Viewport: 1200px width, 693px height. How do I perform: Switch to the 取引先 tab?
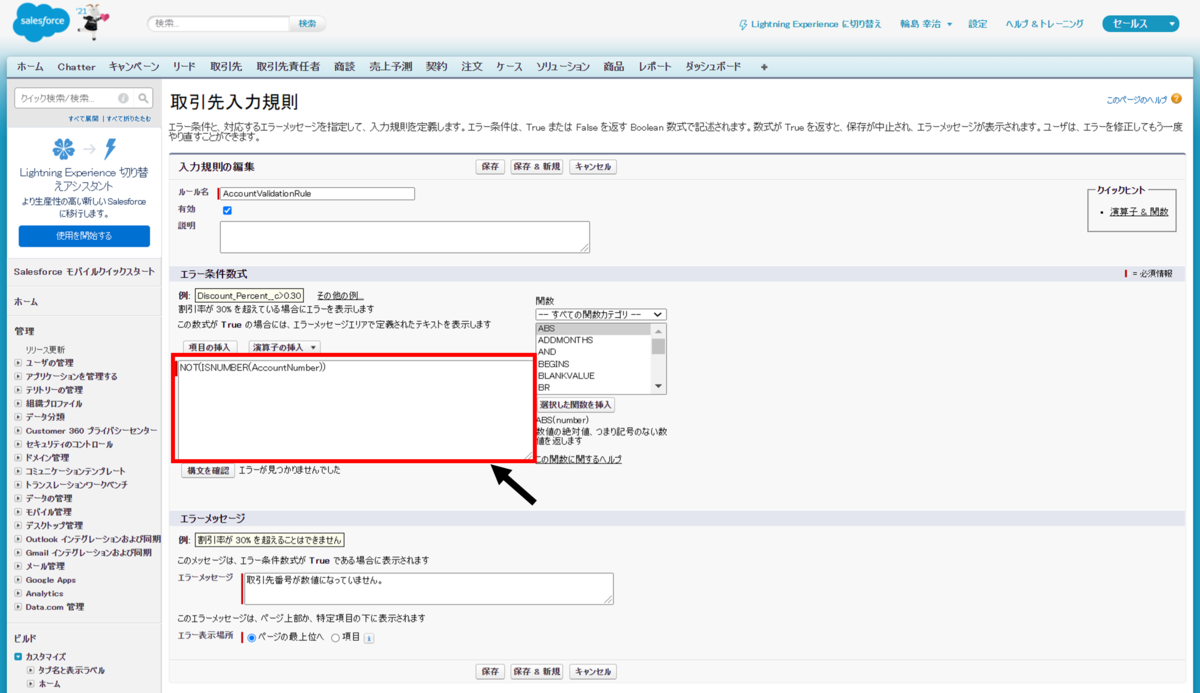(x=226, y=67)
